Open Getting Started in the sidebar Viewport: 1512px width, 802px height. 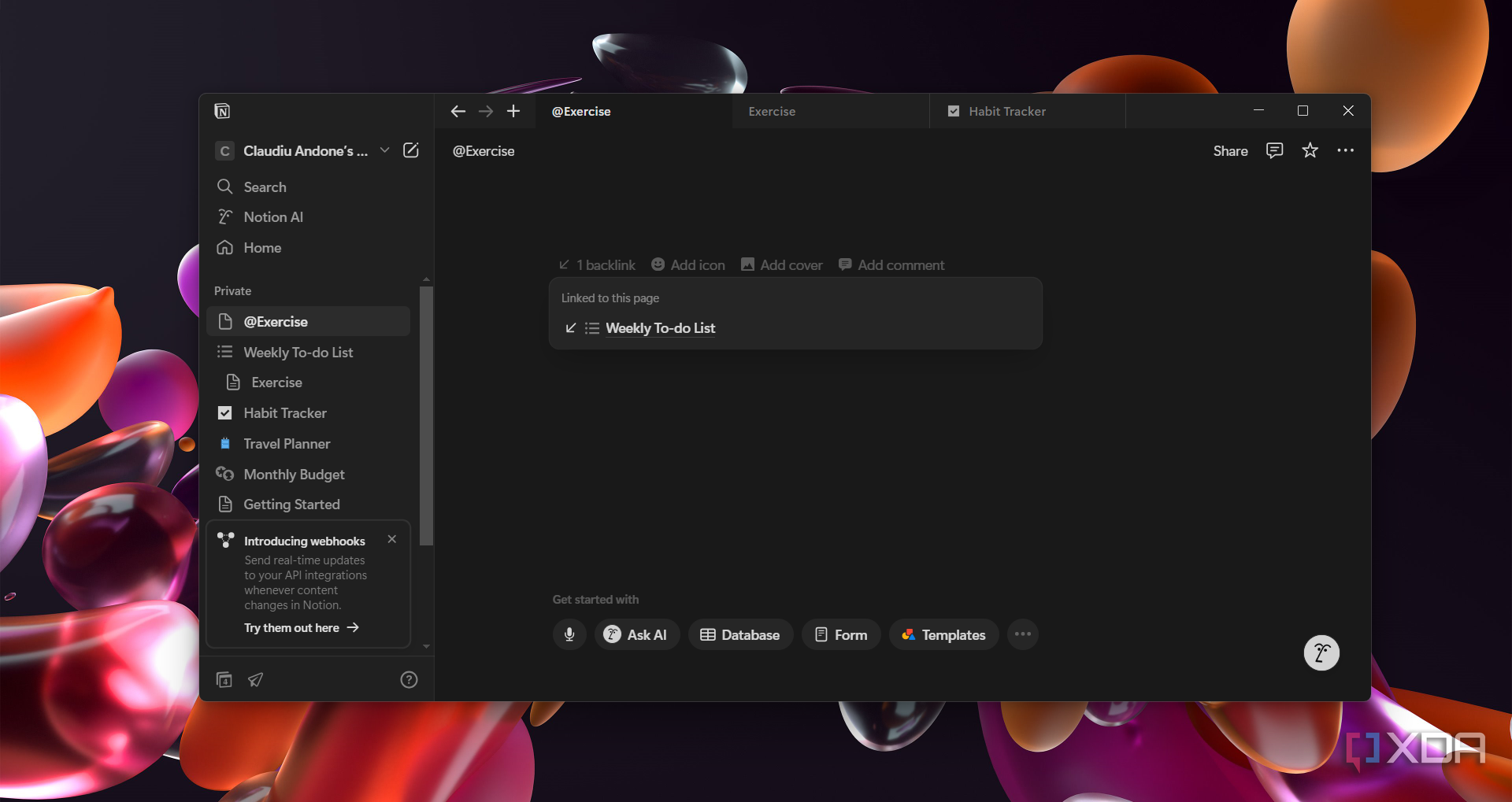pos(308,504)
